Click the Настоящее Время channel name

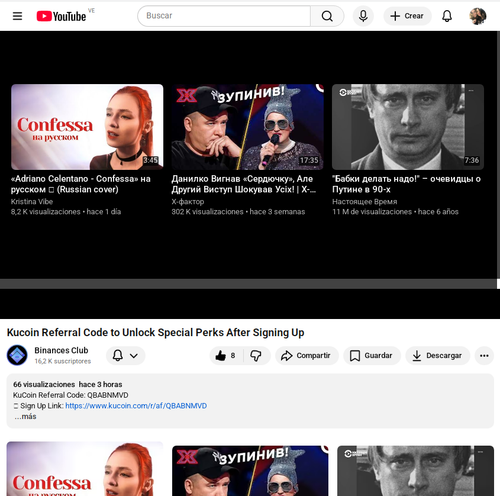point(364,202)
